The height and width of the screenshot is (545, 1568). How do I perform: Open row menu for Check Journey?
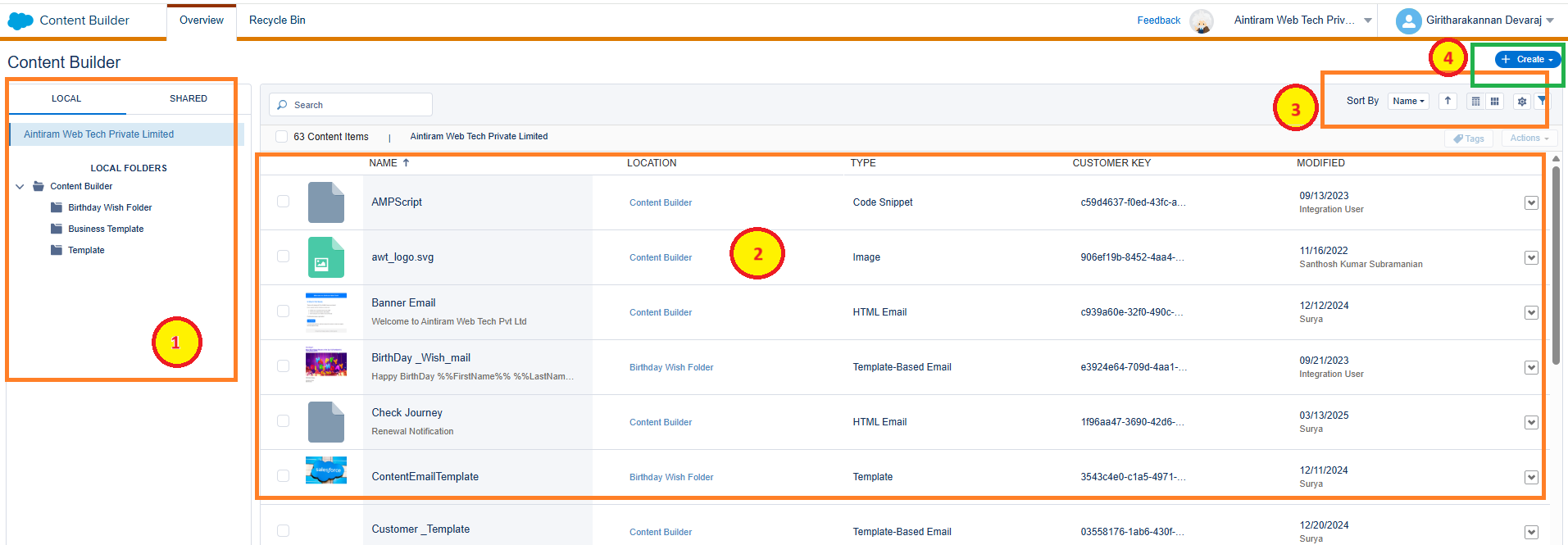(1530, 422)
